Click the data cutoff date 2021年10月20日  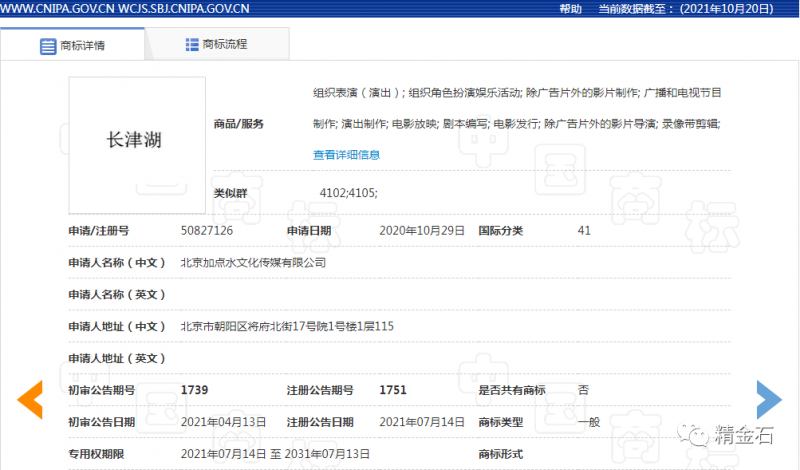[x=727, y=9]
